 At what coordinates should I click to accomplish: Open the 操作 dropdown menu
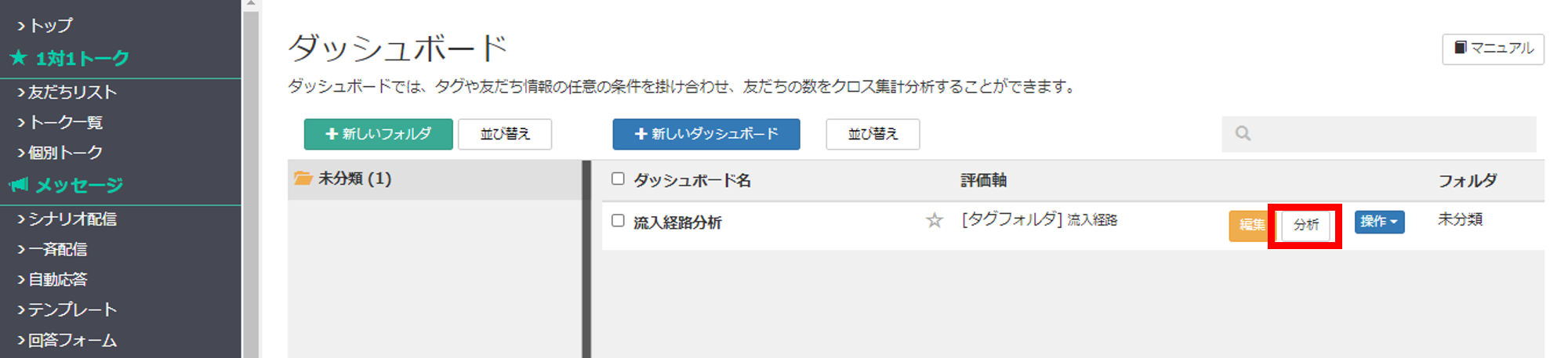(x=1379, y=222)
